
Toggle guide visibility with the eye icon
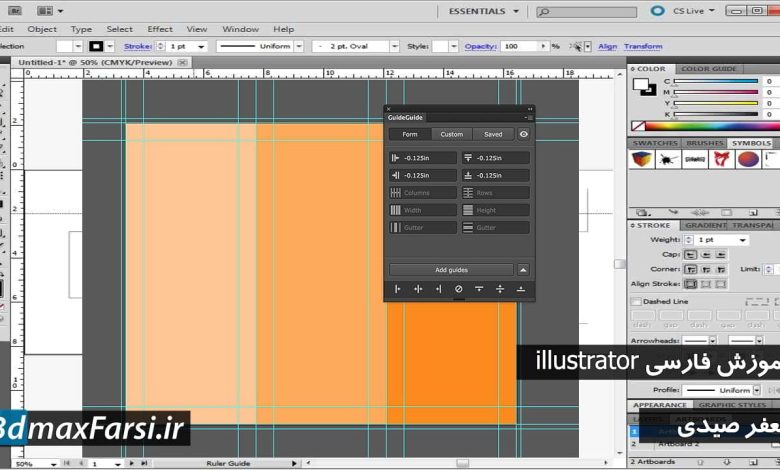[x=523, y=134]
